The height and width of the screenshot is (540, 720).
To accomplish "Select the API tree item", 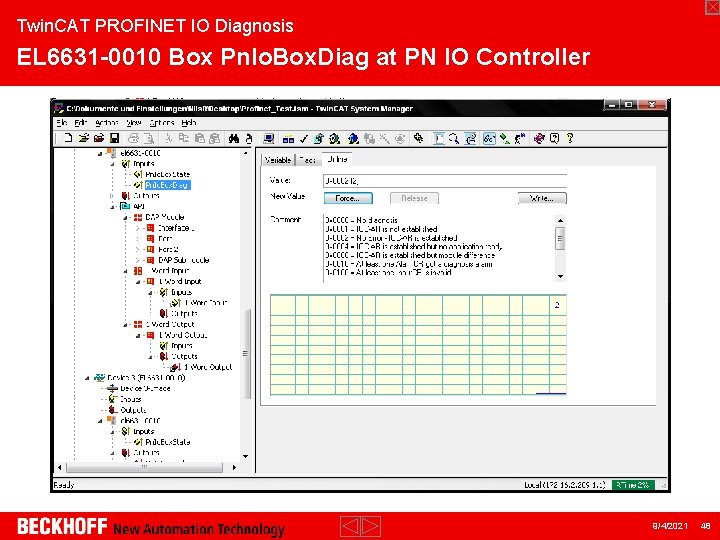I will tap(139, 206).
